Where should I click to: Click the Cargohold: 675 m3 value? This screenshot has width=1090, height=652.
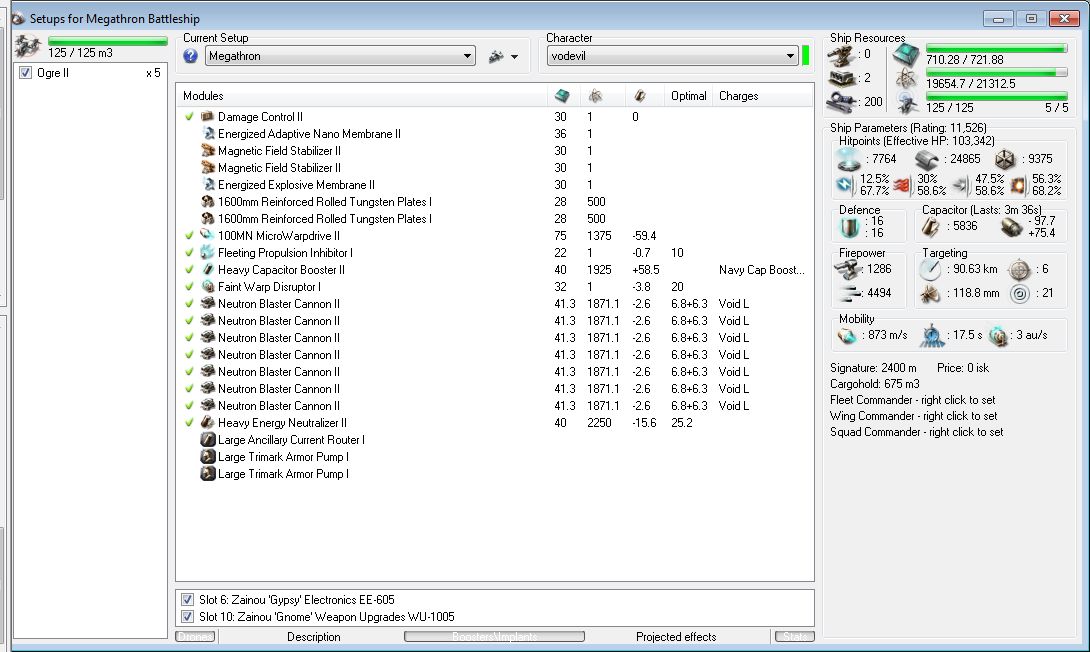[875, 384]
